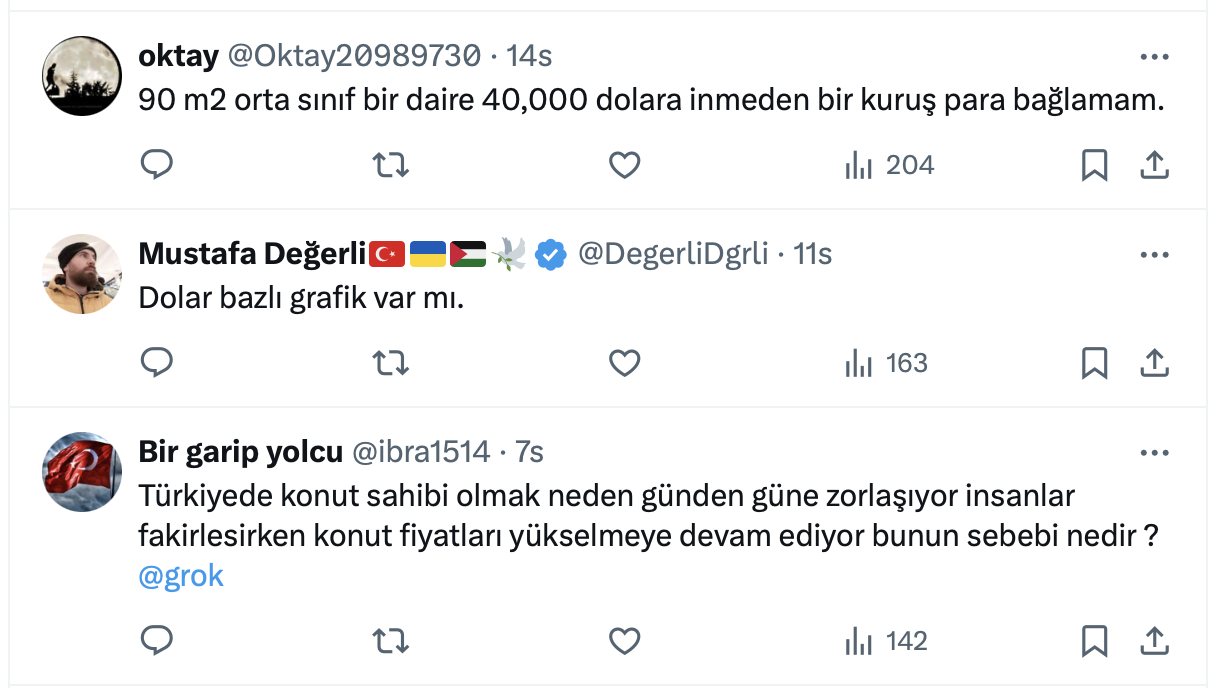Open oktay's profile picture
Image resolution: width=1218 pixels, height=688 pixels.
coord(82,76)
